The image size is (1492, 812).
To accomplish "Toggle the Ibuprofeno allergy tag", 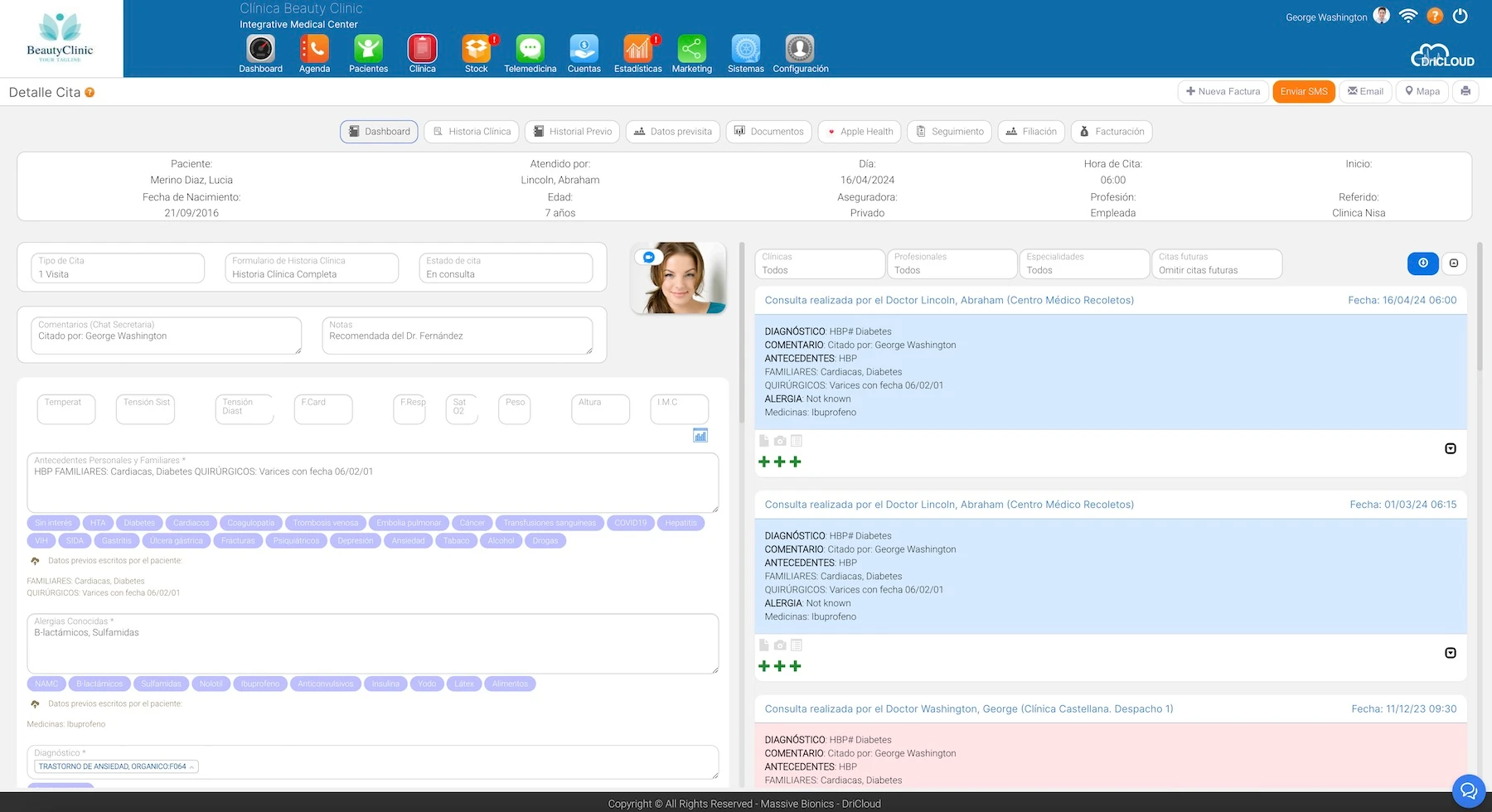I will click(x=260, y=684).
